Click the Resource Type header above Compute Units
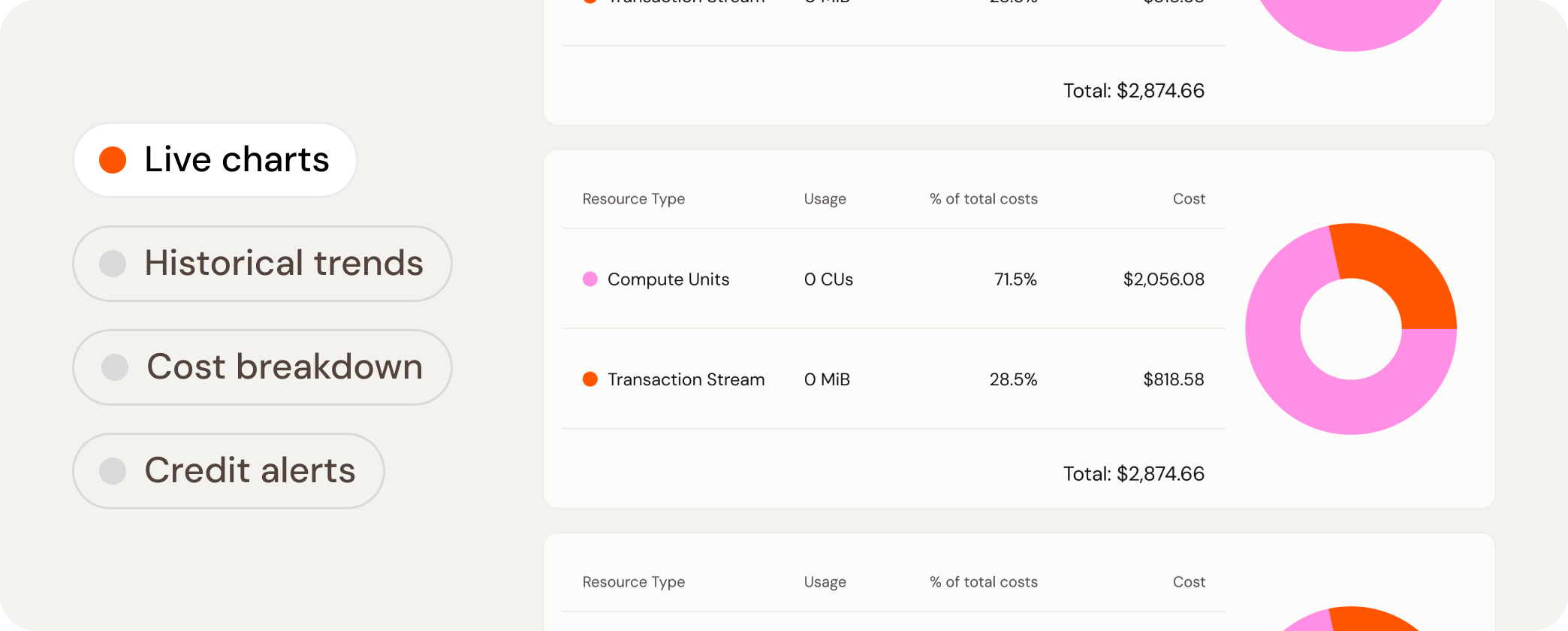The image size is (1568, 631). pyautogui.click(x=633, y=199)
